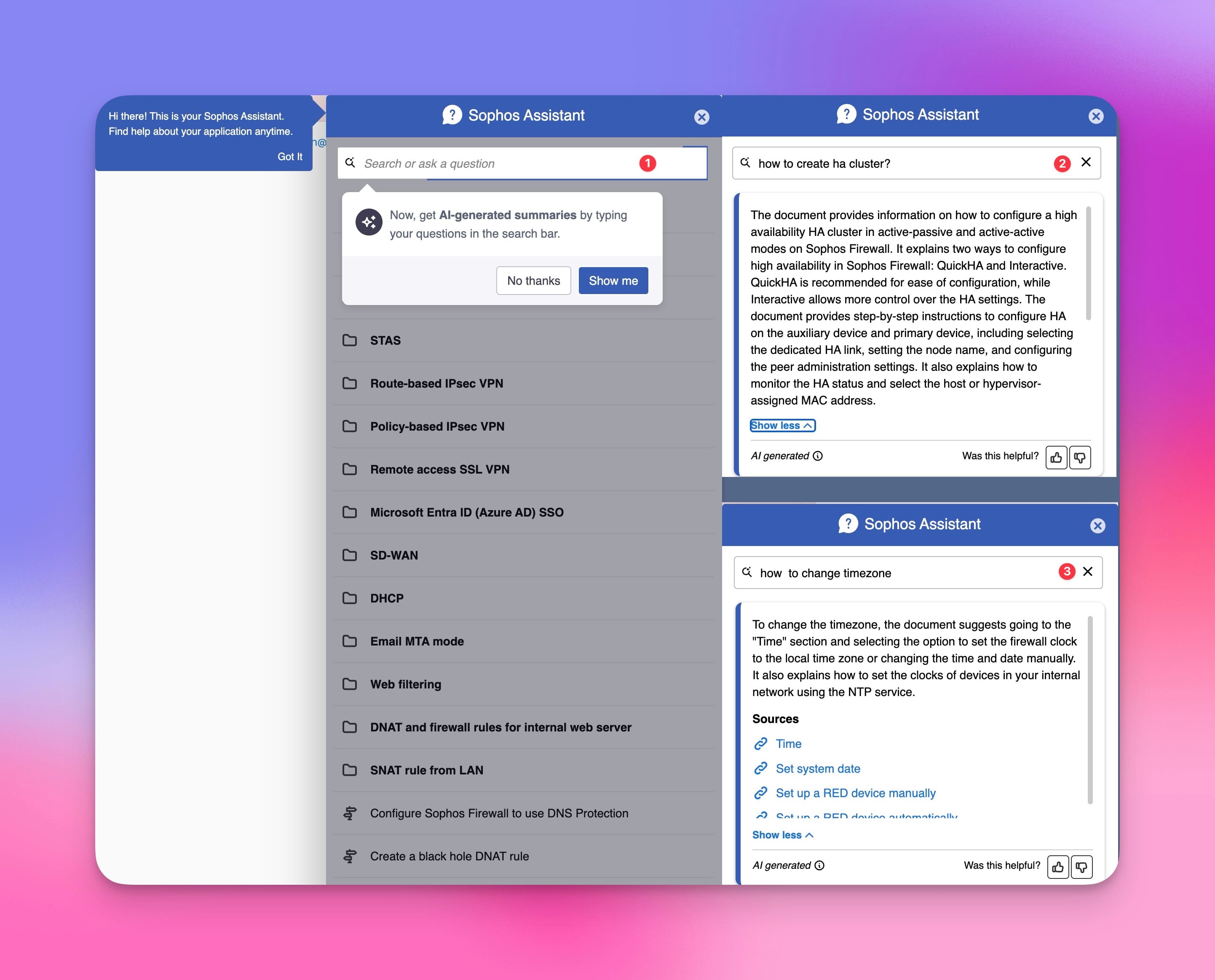Click the Show me button

click(x=613, y=281)
